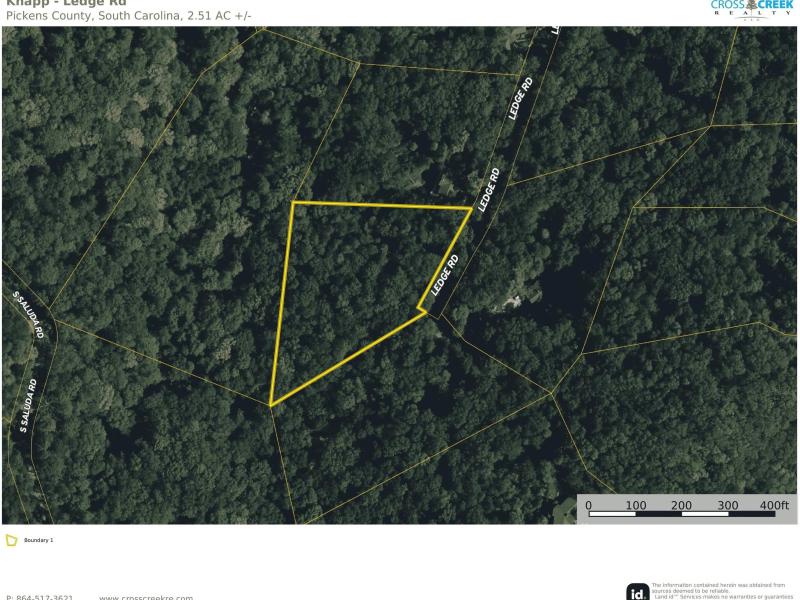Click the Land id logo badge
The image size is (800, 600).
click(638, 592)
